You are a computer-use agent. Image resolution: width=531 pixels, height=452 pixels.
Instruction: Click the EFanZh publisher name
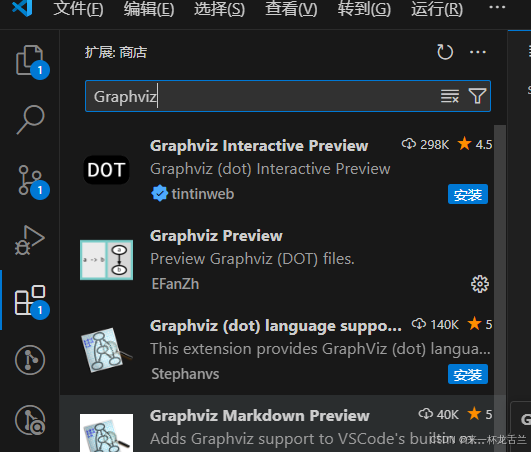click(x=175, y=284)
